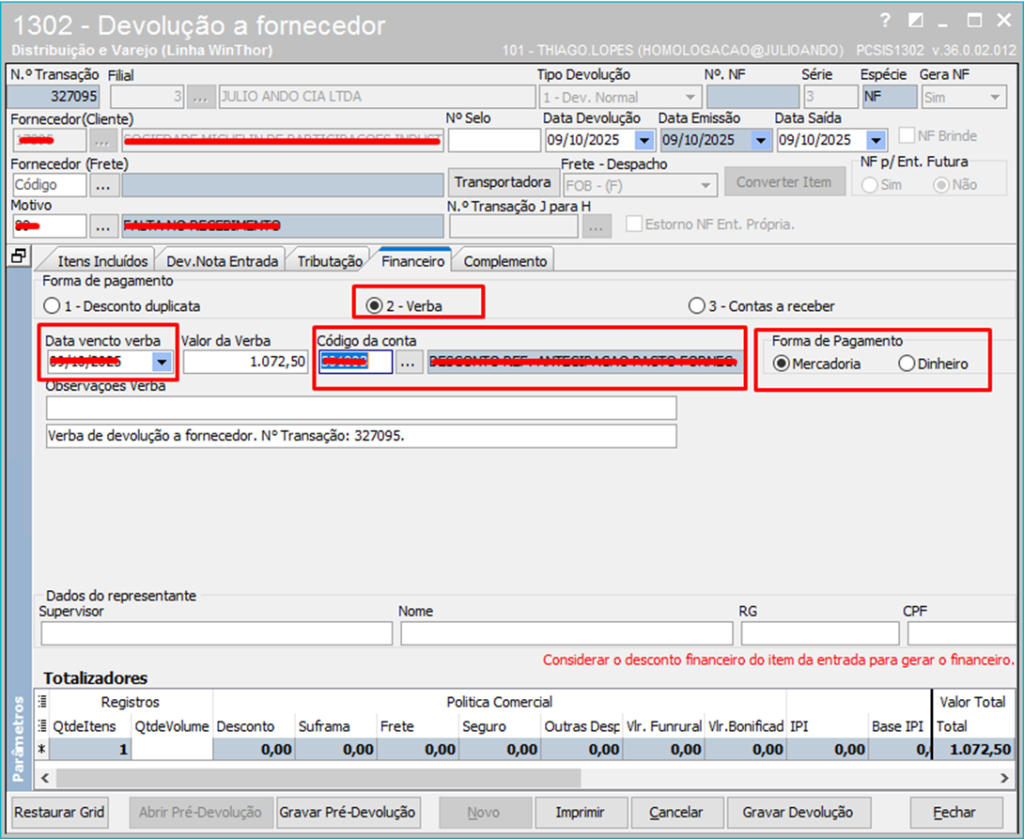Image resolution: width=1024 pixels, height=839 pixels.
Task: Switch to the Itens Incluídos tab
Action: (x=103, y=261)
